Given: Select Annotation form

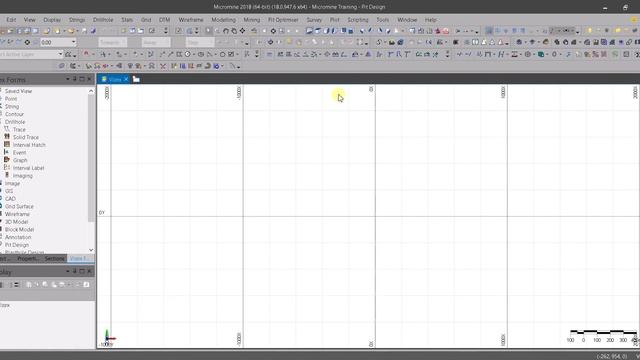Looking at the screenshot, I should tap(18, 237).
